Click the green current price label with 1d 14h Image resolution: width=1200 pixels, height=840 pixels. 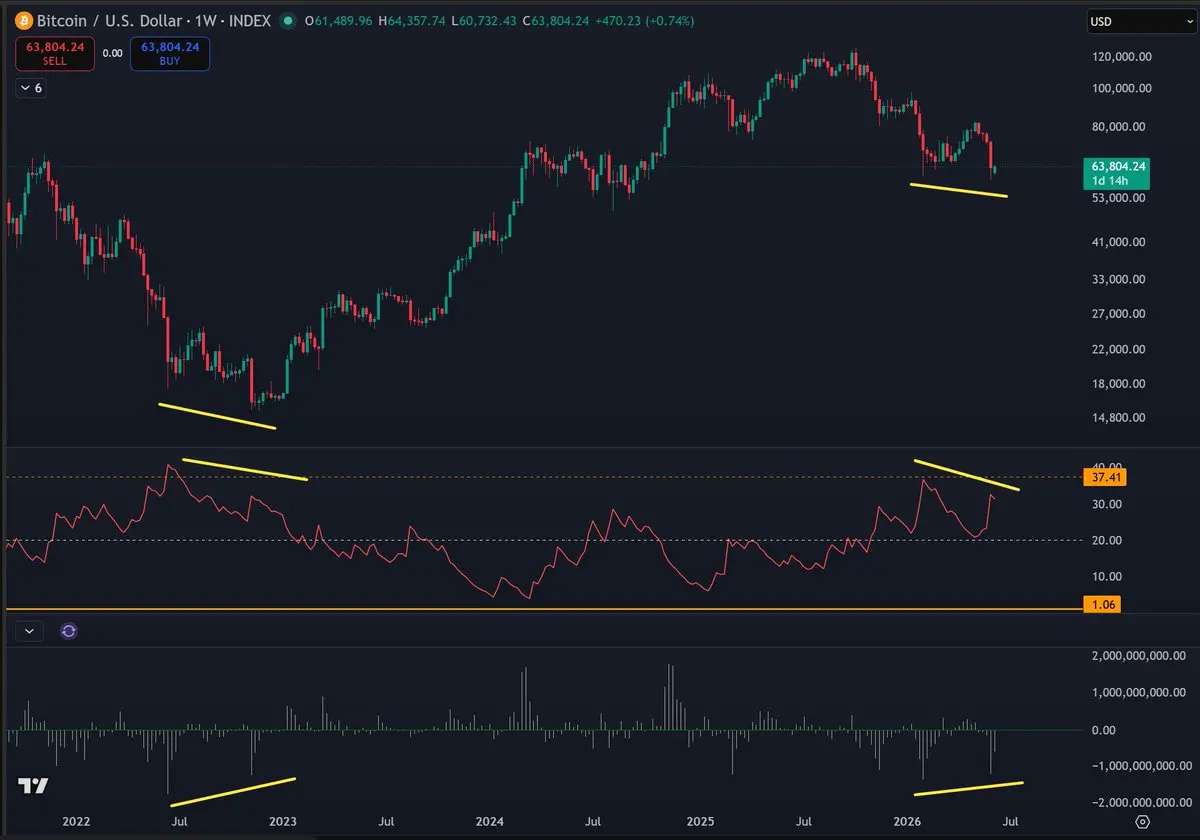click(x=1117, y=173)
